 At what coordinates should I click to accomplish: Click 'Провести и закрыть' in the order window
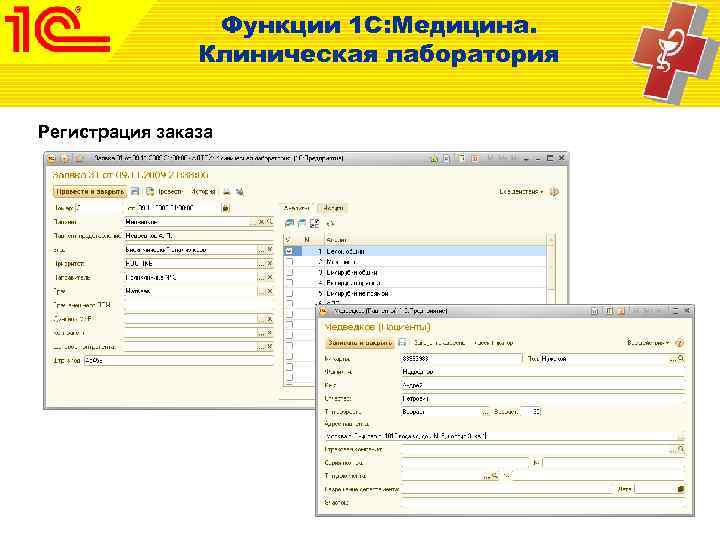click(x=90, y=191)
